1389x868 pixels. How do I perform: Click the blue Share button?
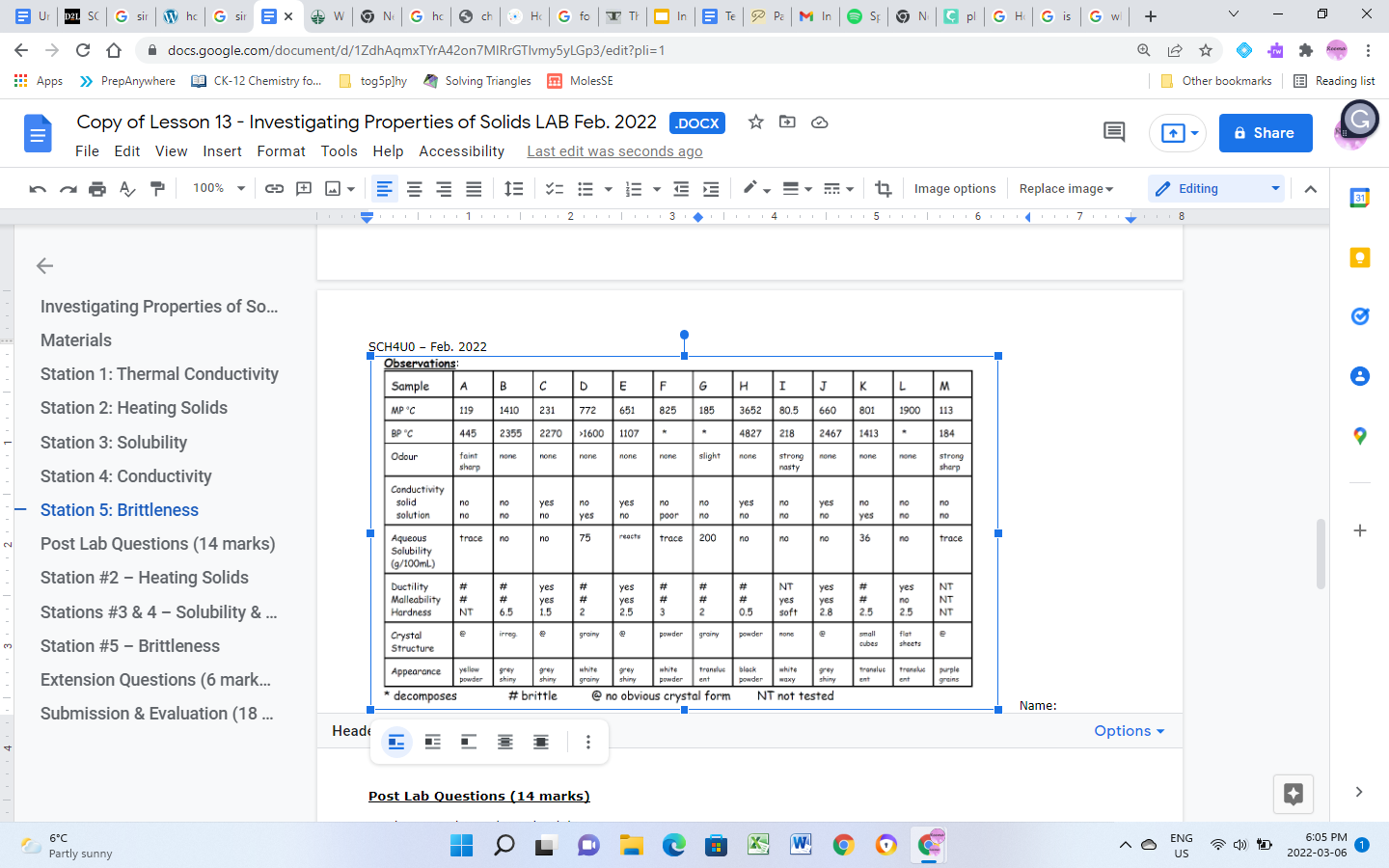(1266, 133)
